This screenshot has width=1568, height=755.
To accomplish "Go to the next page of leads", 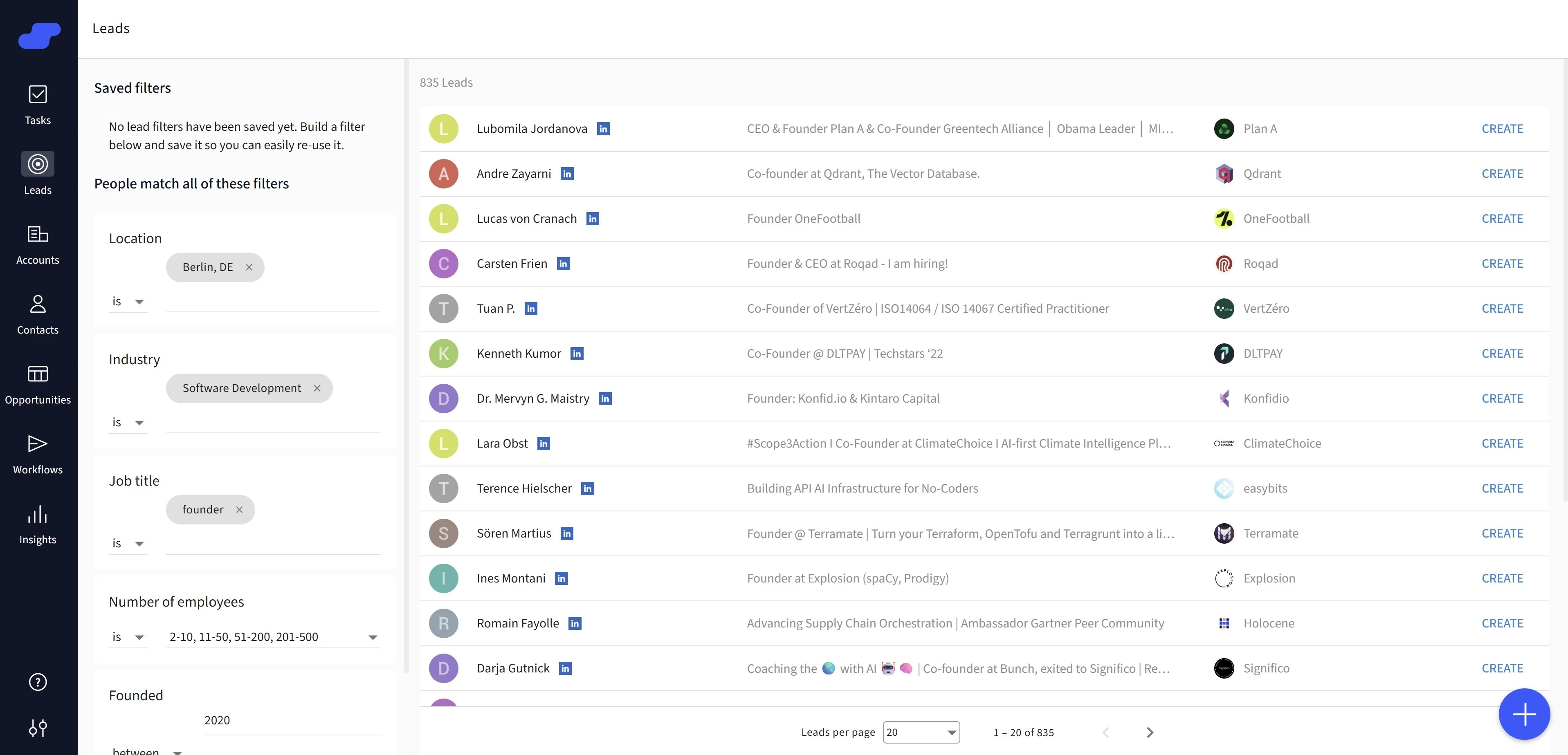I will 1149,733.
